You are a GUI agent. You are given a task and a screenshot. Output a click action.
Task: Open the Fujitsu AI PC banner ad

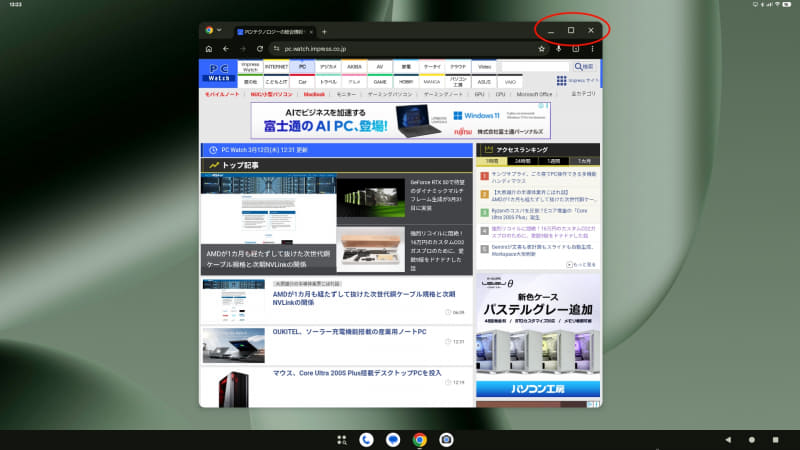coord(401,120)
